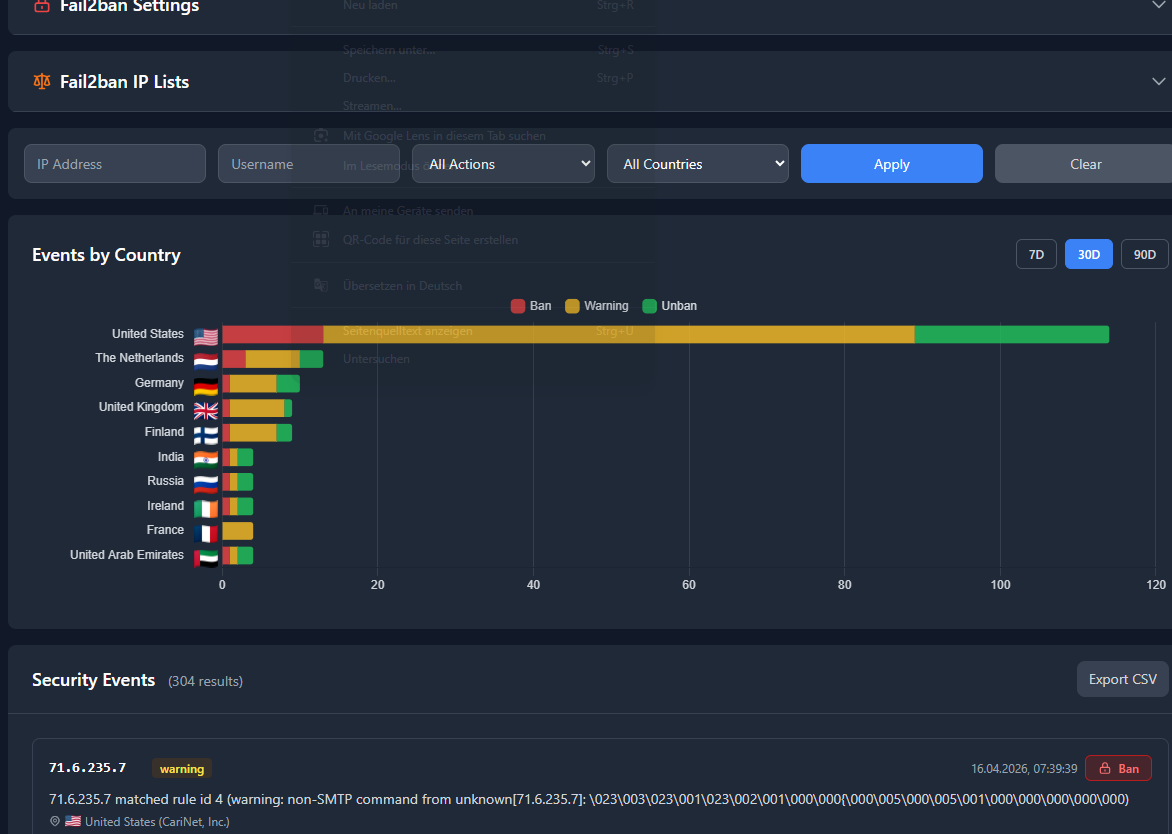Click the United States (CariNet, Inc.) location text

[157, 821]
